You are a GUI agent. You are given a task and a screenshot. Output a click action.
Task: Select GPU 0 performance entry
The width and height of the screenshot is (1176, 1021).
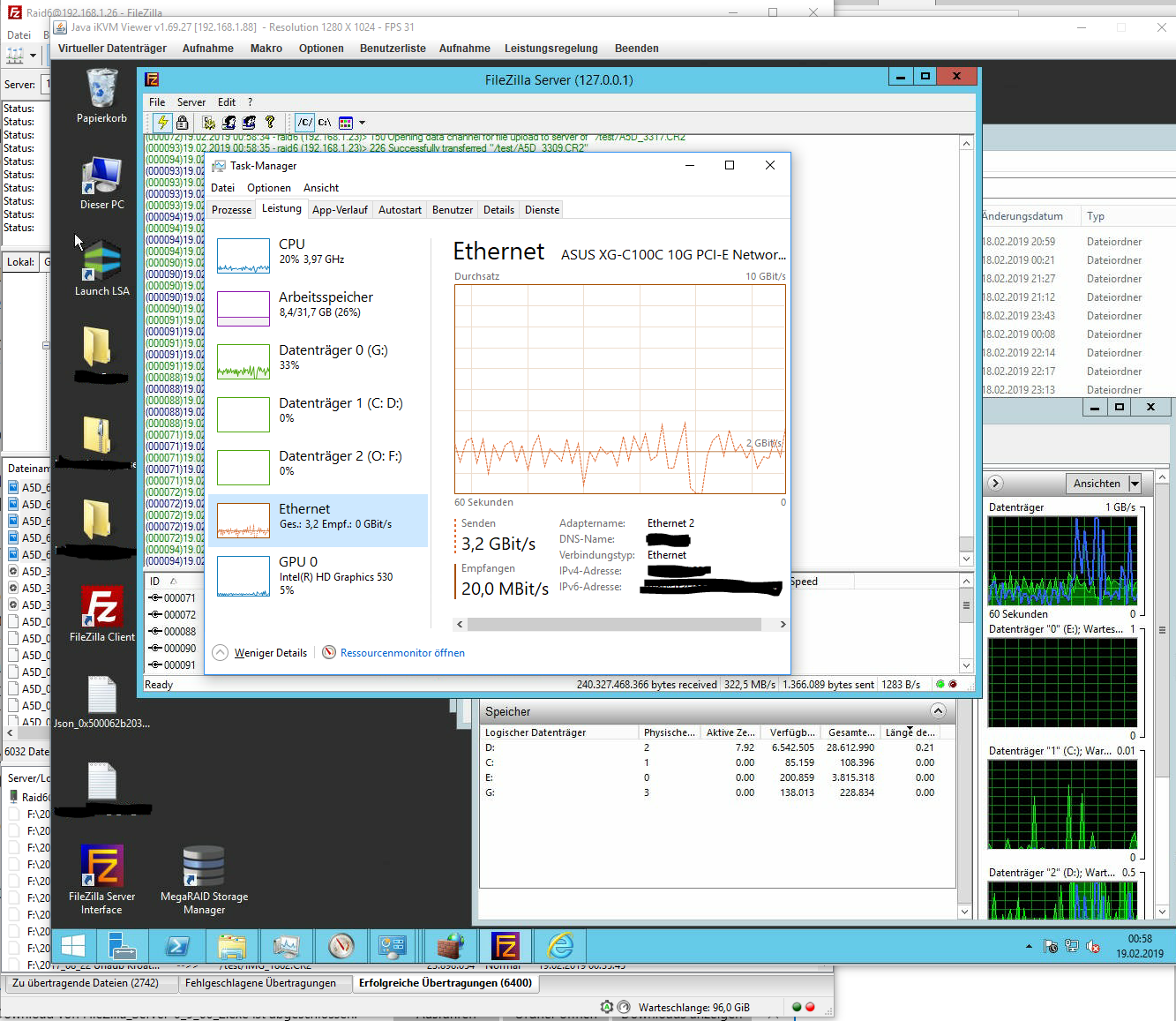318,575
